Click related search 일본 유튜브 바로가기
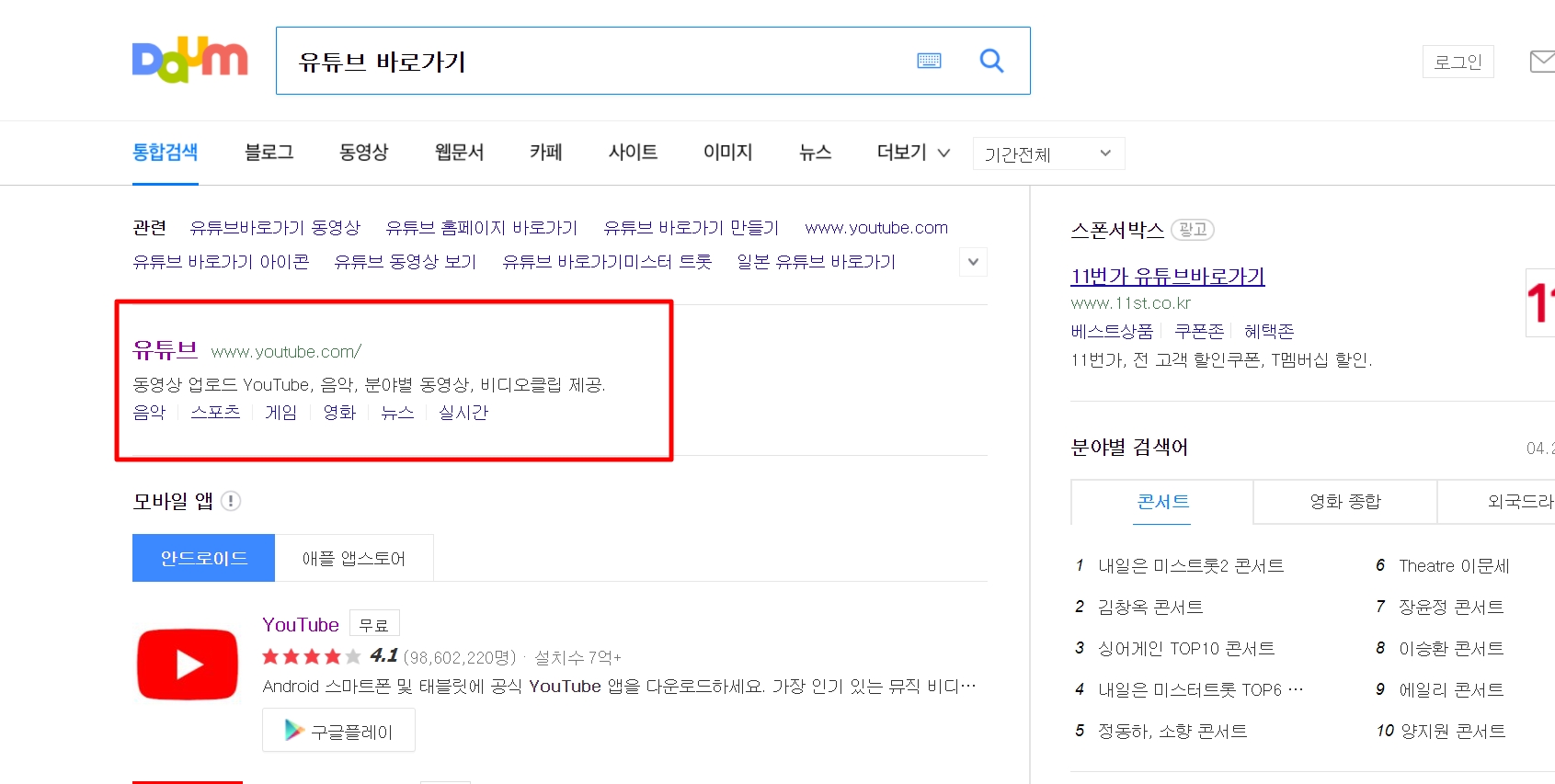 pos(816,262)
